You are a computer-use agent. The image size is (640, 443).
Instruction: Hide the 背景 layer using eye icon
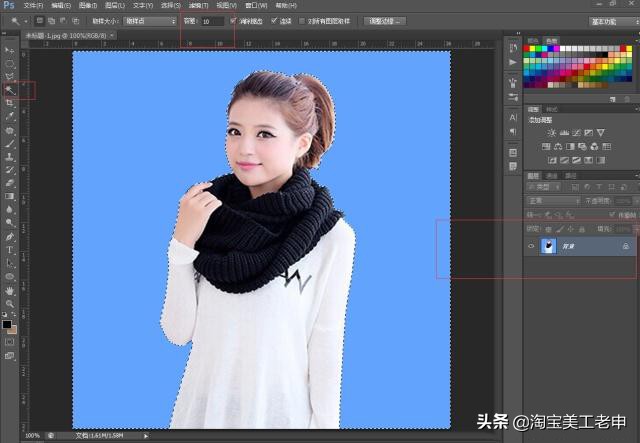(531, 245)
